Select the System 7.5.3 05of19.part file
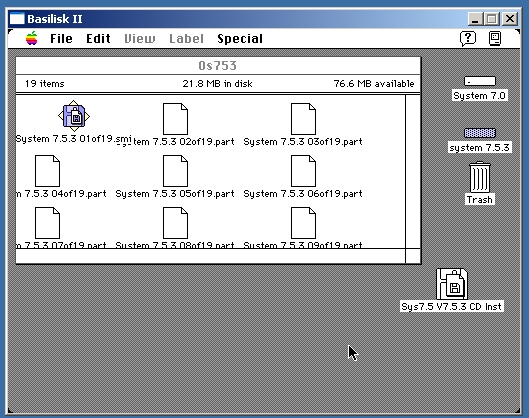This screenshot has width=529, height=418. [175, 171]
